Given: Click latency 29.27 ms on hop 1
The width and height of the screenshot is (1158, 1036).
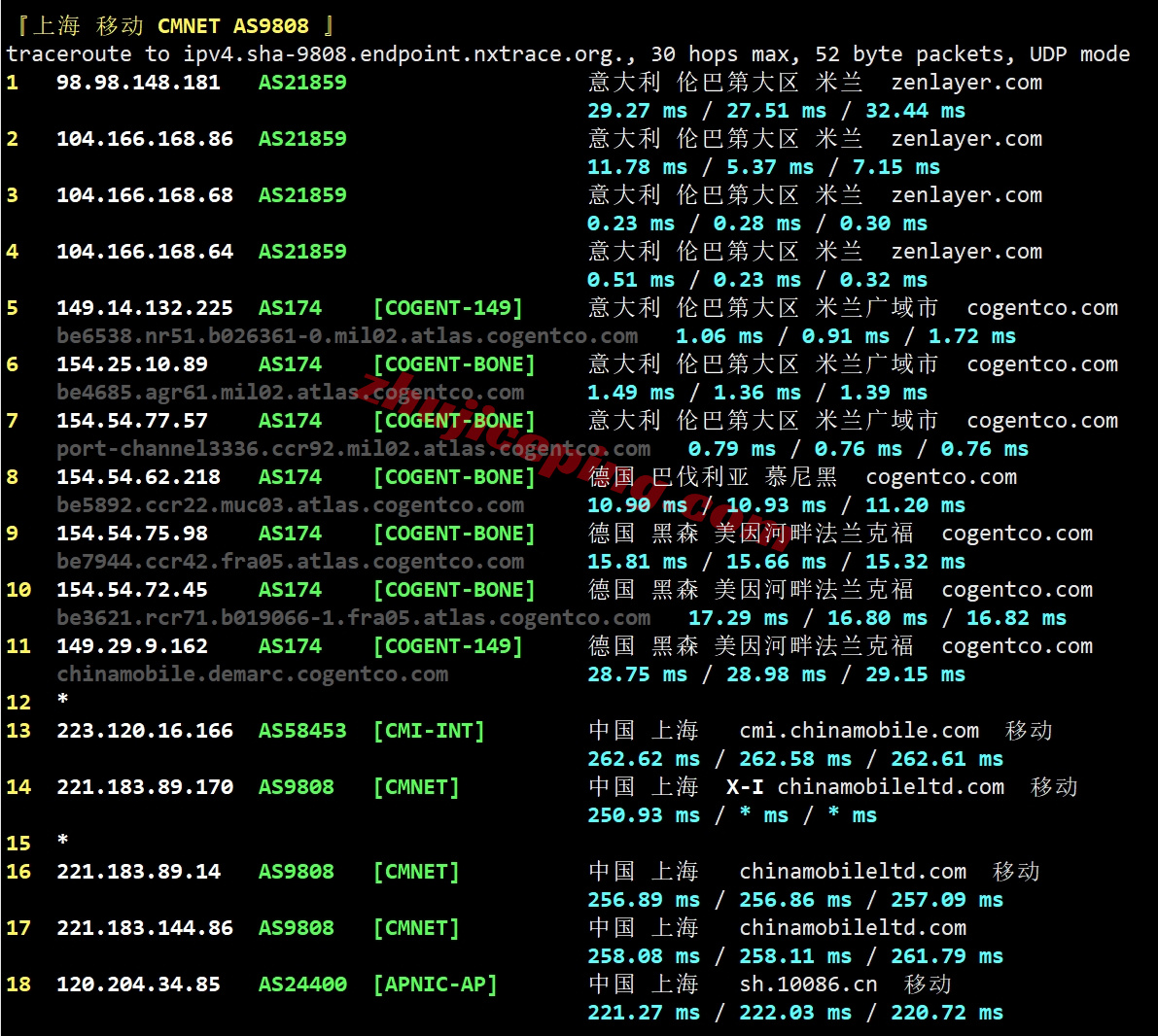Looking at the screenshot, I should (638, 111).
